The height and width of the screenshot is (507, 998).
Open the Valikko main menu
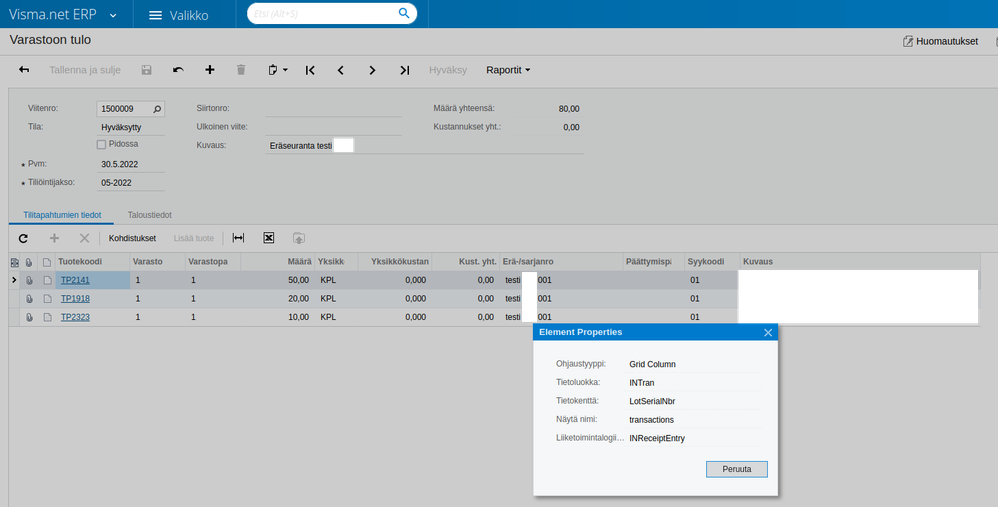178,15
